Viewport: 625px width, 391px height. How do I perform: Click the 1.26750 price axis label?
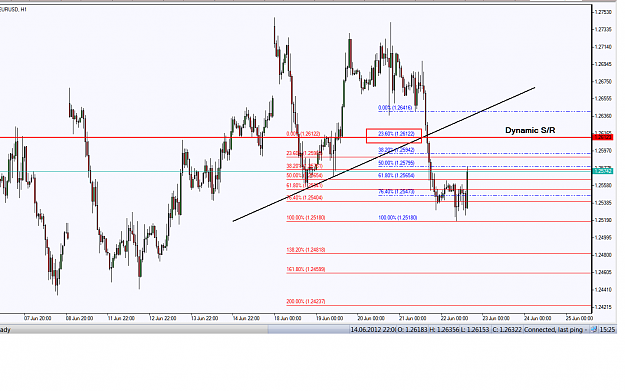[603, 82]
